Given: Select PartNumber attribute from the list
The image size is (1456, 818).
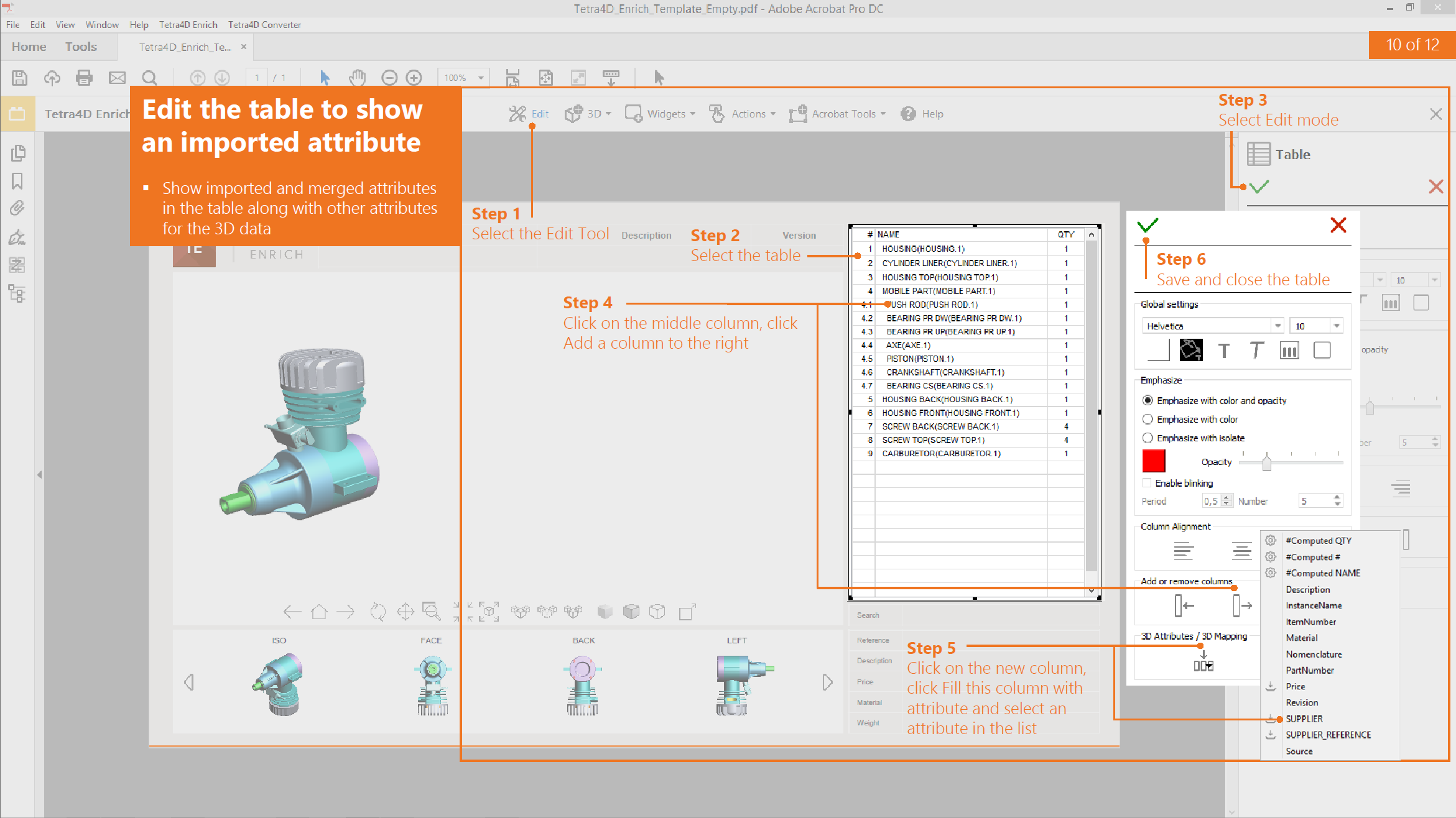Looking at the screenshot, I should (x=1310, y=670).
